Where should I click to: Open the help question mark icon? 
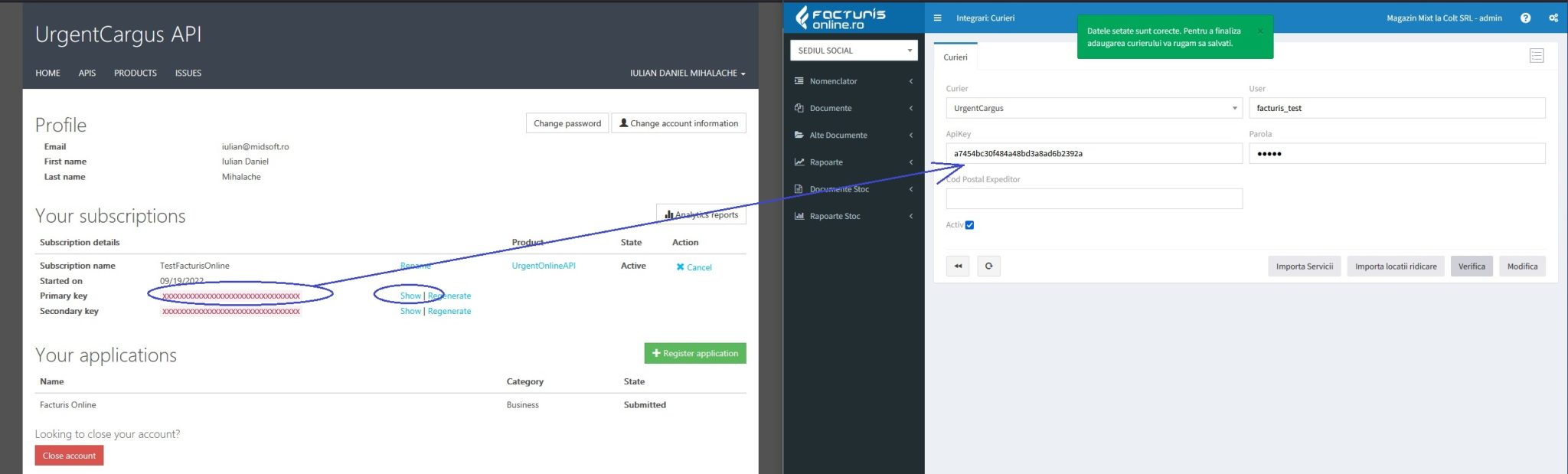[1525, 18]
